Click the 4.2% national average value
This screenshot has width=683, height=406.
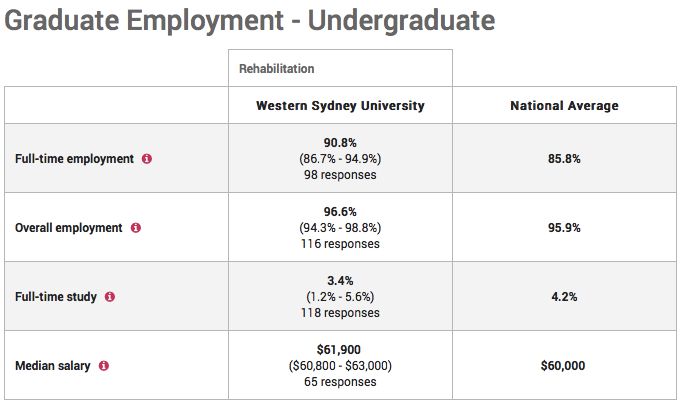coord(565,297)
